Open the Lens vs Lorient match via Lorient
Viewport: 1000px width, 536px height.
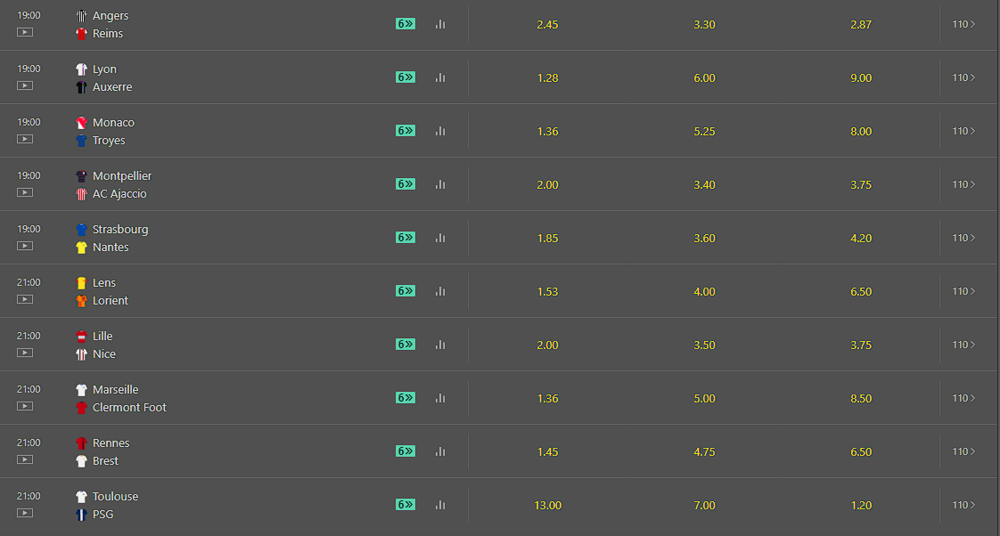(x=110, y=301)
